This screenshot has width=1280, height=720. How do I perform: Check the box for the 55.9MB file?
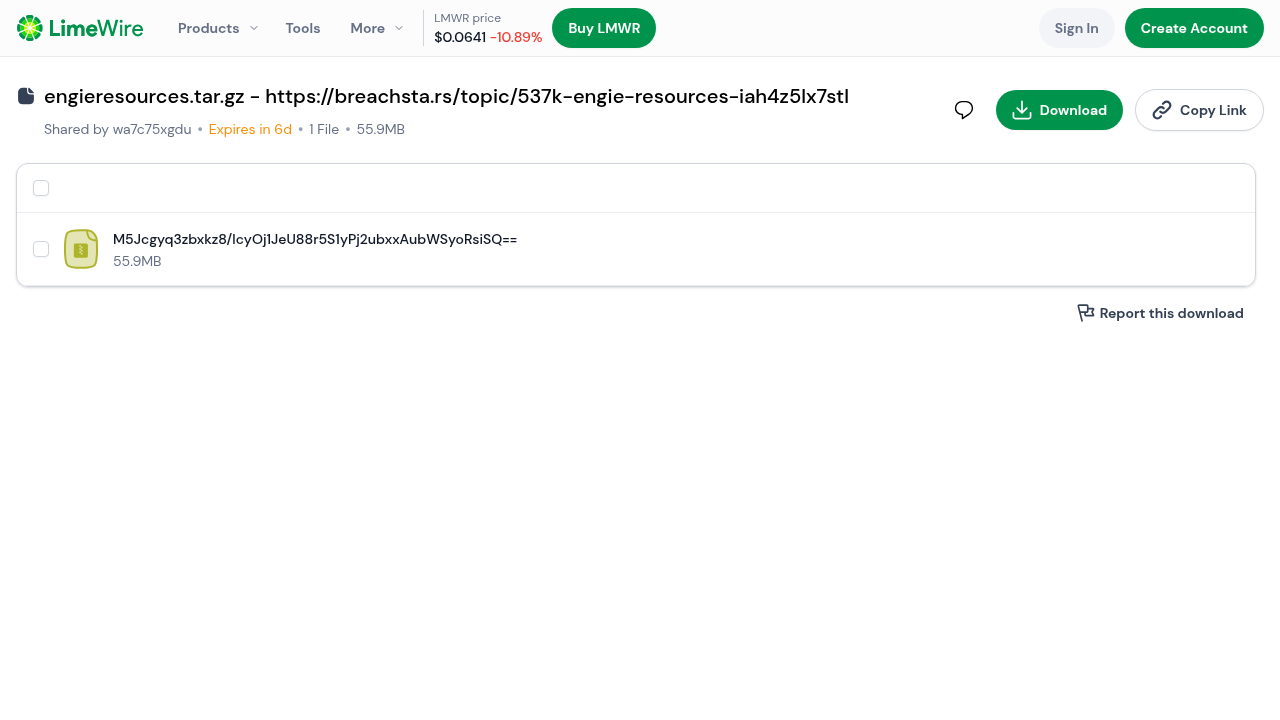click(x=41, y=249)
